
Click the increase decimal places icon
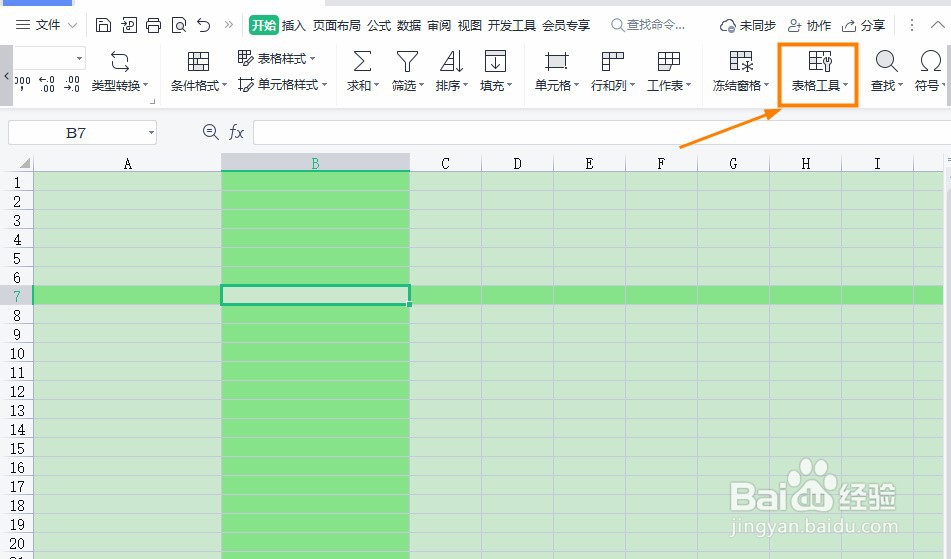coord(47,84)
